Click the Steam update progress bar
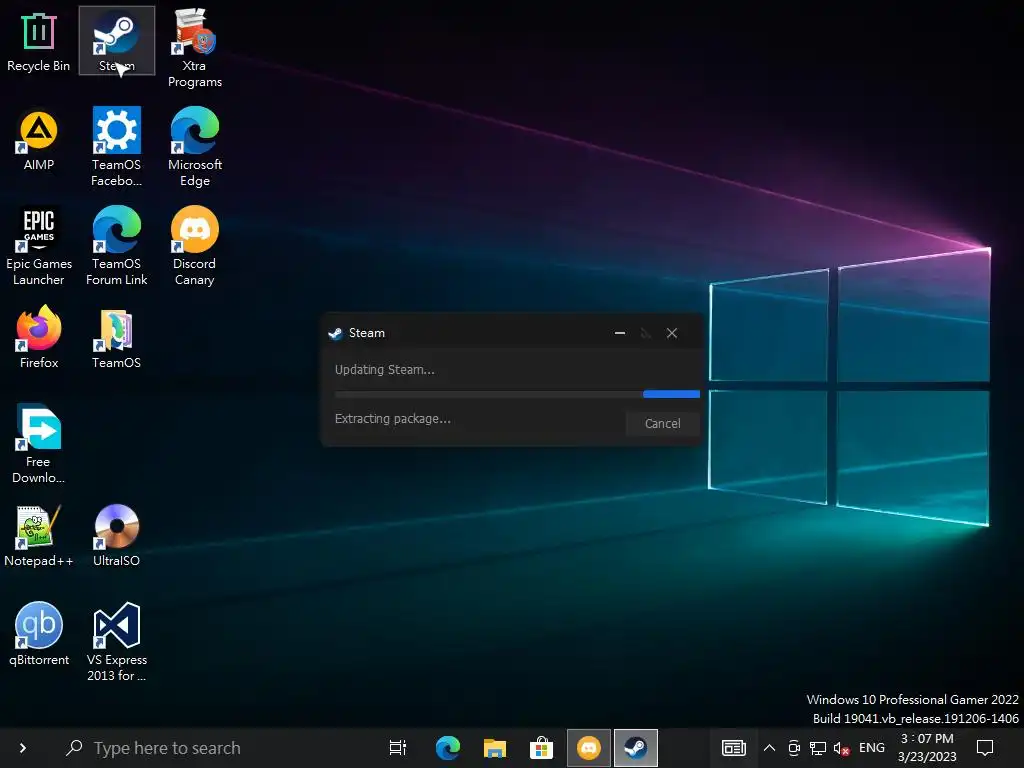The height and width of the screenshot is (768, 1024). point(517,394)
